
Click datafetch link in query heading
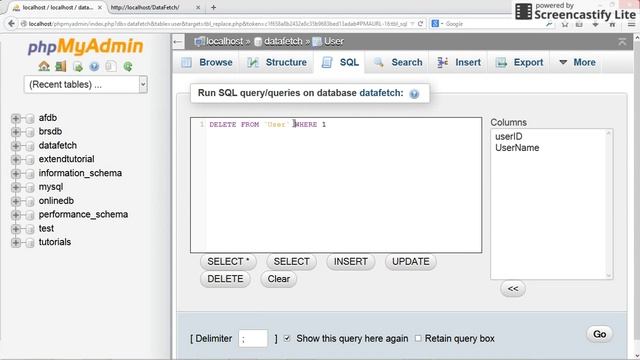[x=381, y=93]
